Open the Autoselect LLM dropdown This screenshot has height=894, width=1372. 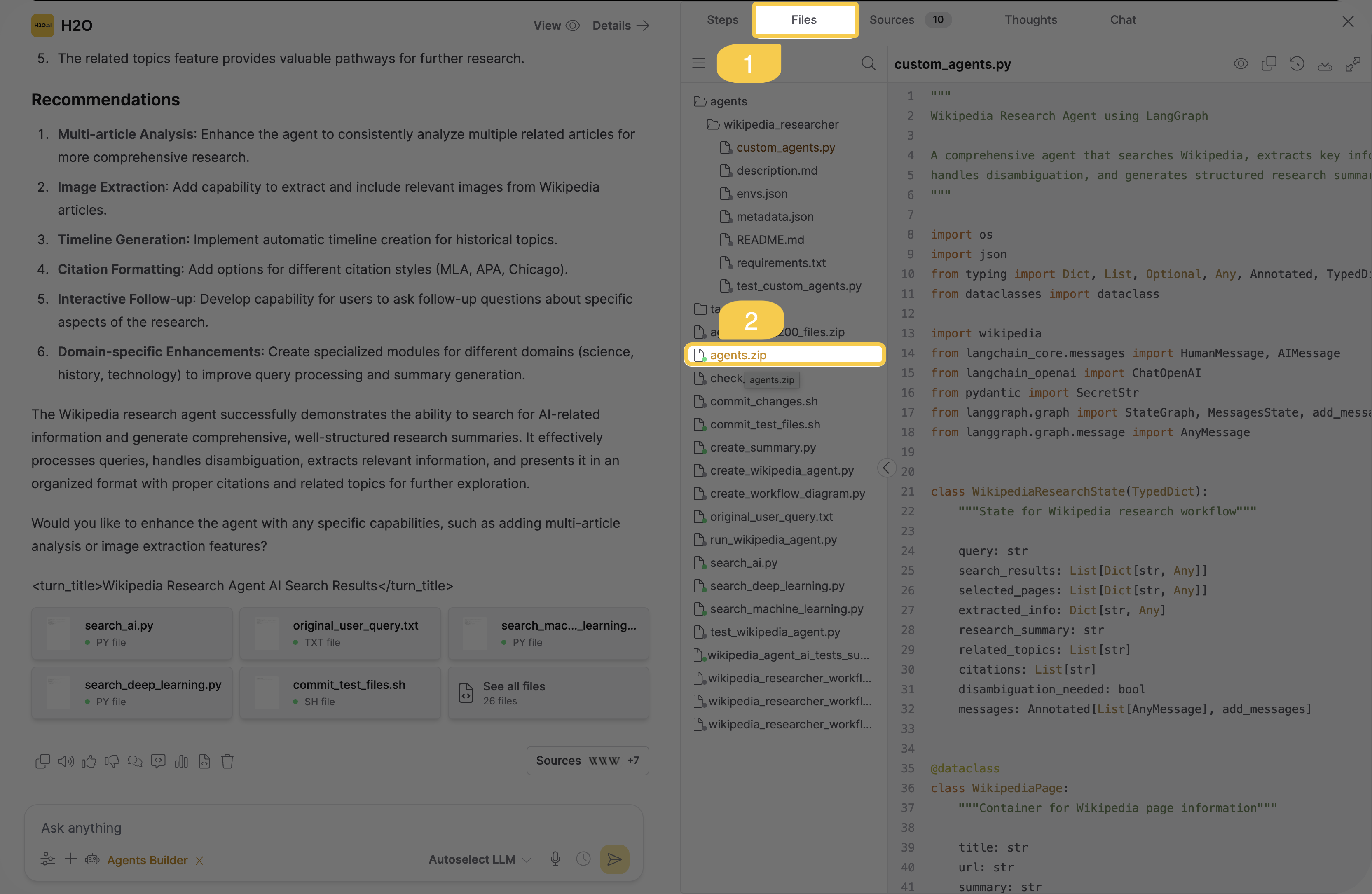(479, 859)
